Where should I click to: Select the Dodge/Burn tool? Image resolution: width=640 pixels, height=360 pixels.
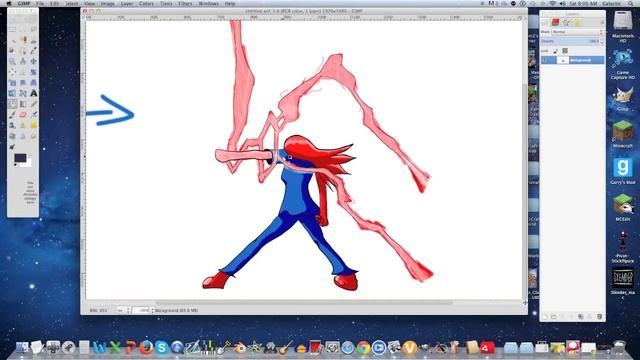(x=13, y=146)
